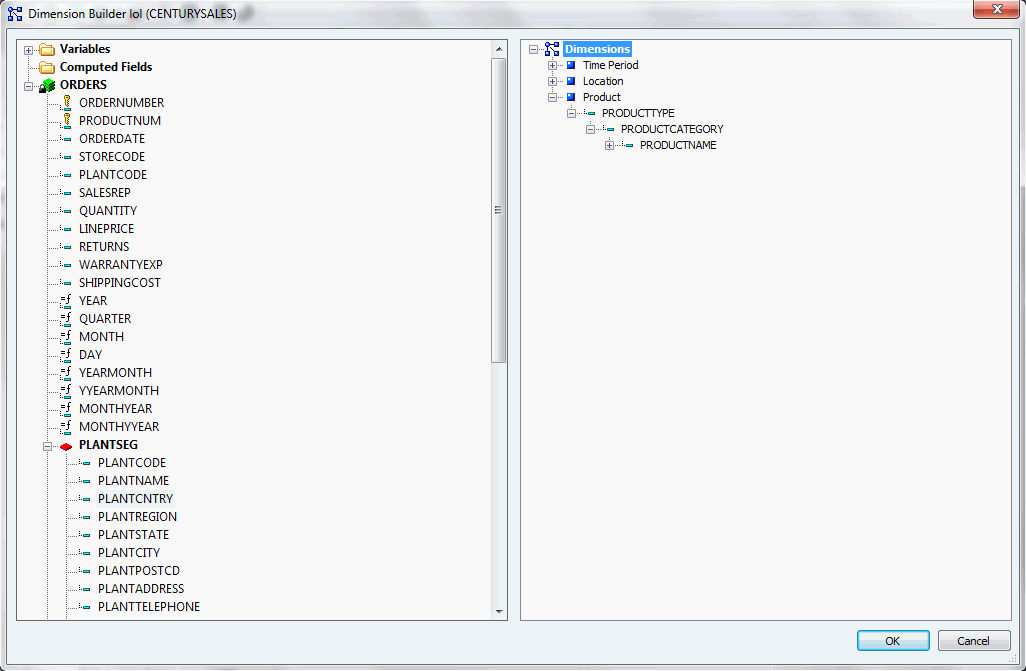
Task: Expand the PRODUCTNAME level
Action: coord(609,146)
